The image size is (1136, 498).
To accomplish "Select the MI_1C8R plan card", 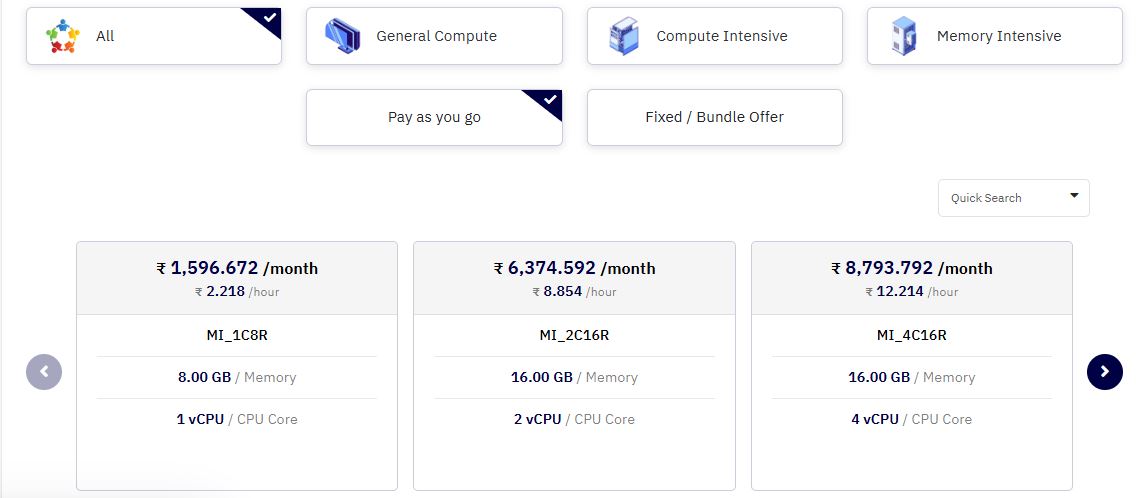I will (x=237, y=366).
